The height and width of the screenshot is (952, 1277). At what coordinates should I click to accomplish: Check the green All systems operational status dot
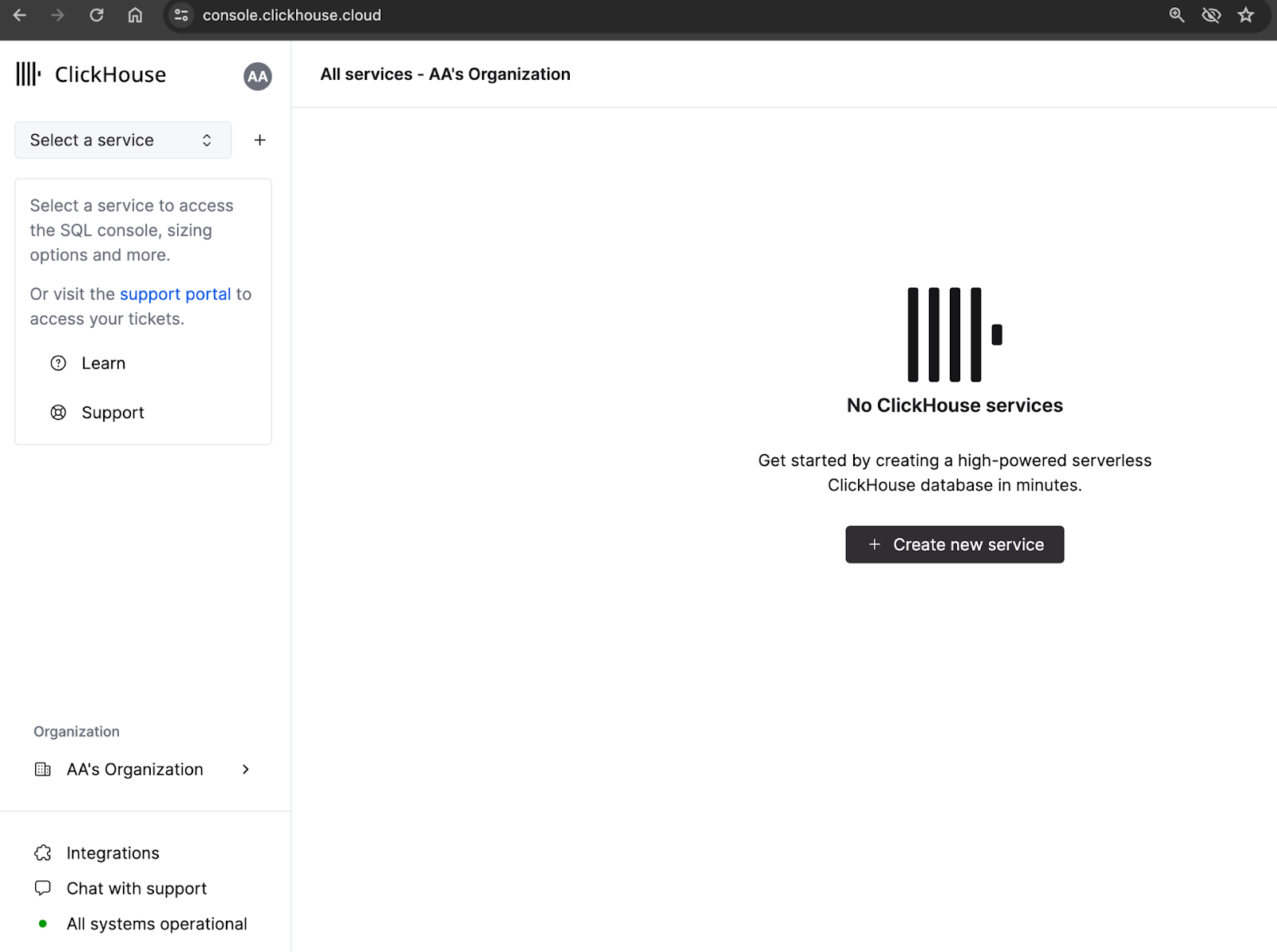click(x=43, y=923)
